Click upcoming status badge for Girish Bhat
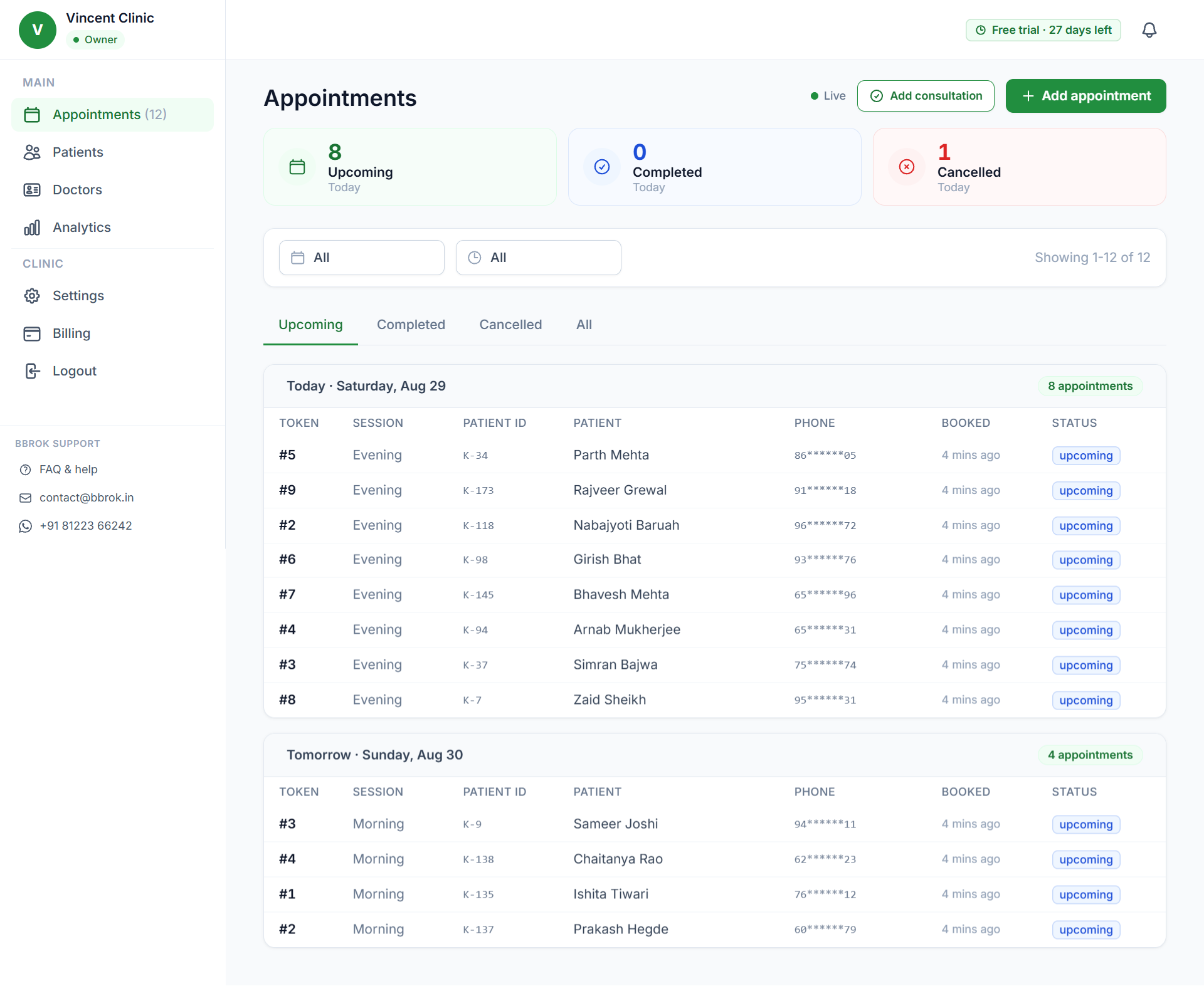The image size is (1204, 986). coord(1086,560)
